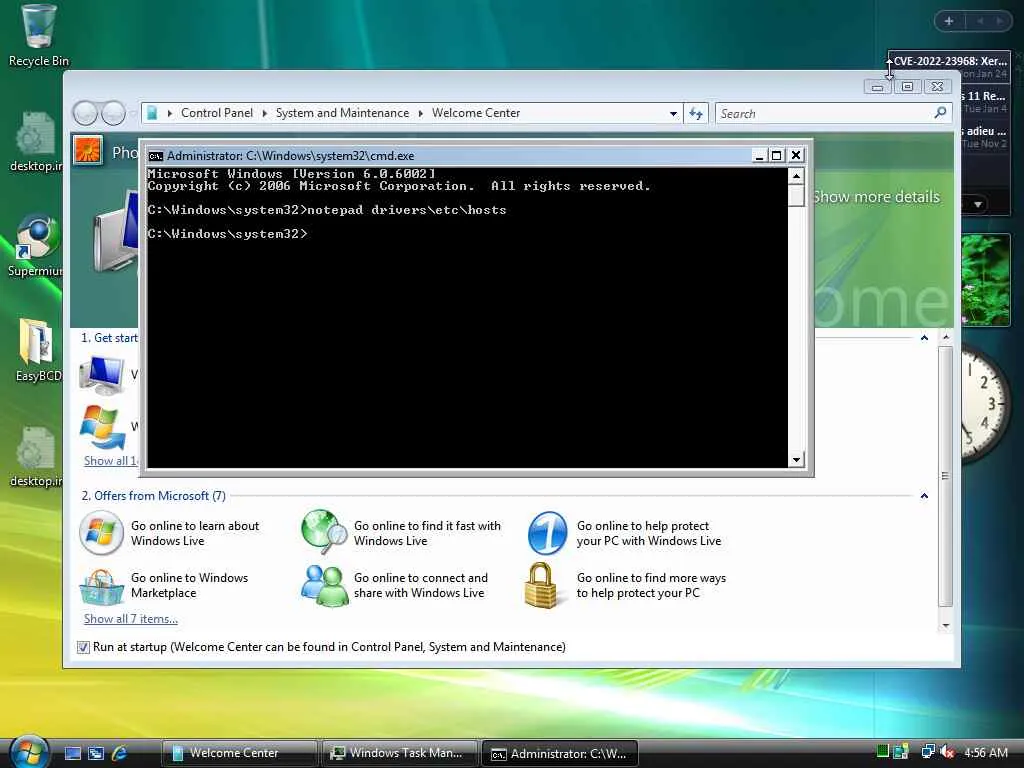Click the muted volume tray icon

(x=946, y=752)
